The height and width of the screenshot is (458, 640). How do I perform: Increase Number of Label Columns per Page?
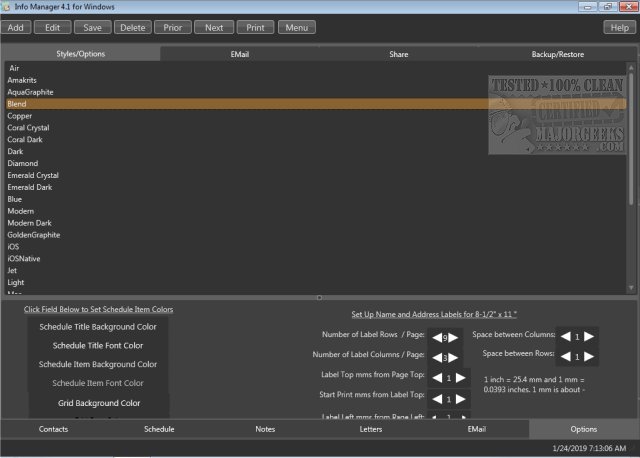[452, 357]
